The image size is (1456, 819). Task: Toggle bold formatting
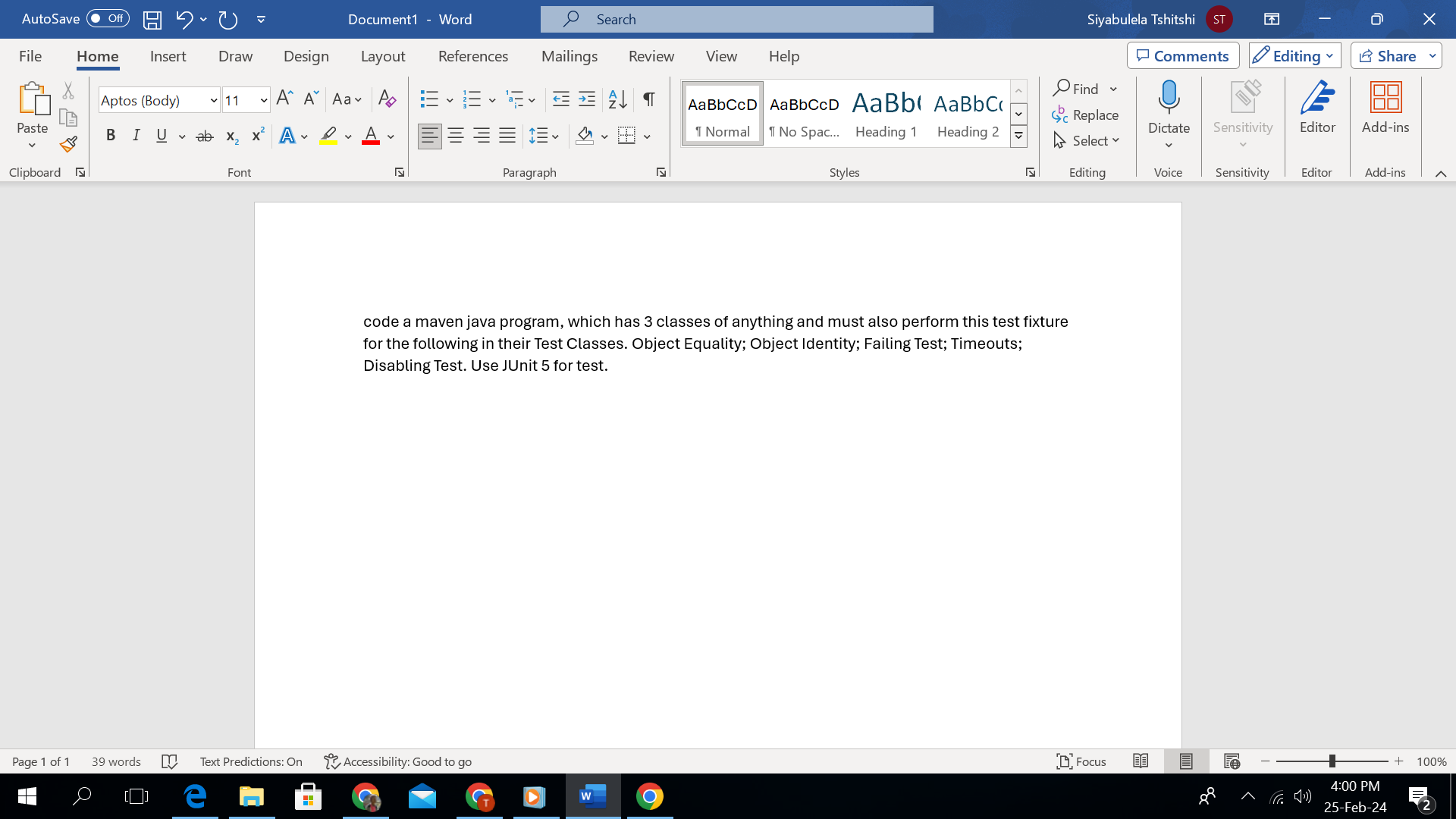[x=111, y=136]
